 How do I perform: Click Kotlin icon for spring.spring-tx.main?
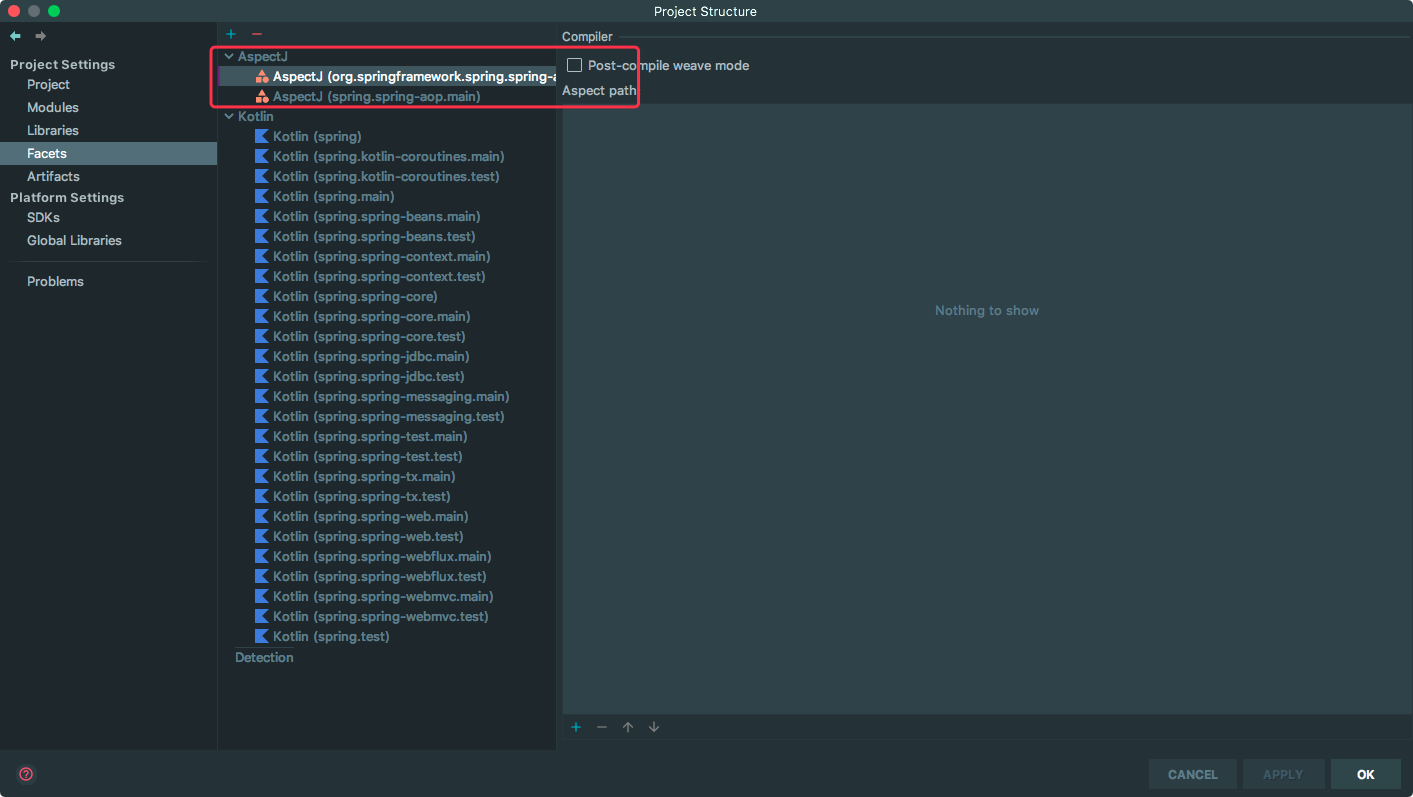point(262,476)
